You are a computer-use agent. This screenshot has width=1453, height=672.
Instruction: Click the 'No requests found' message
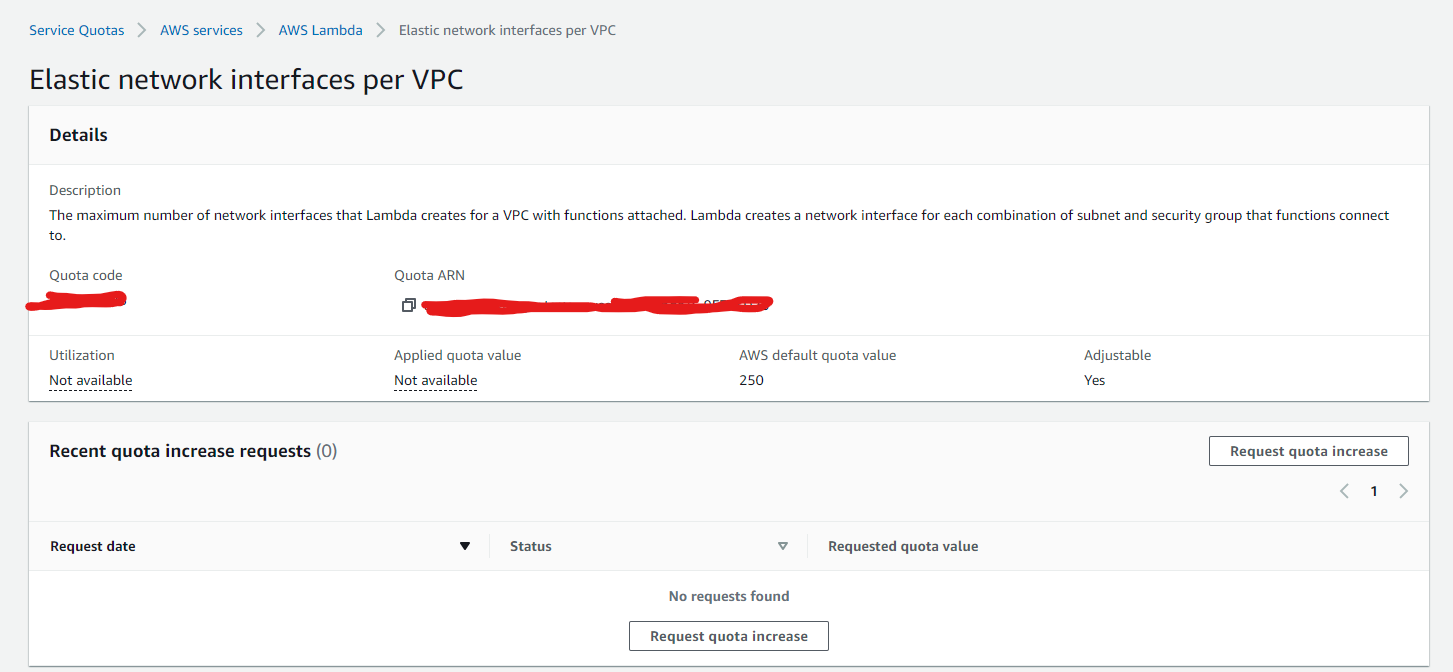click(729, 596)
